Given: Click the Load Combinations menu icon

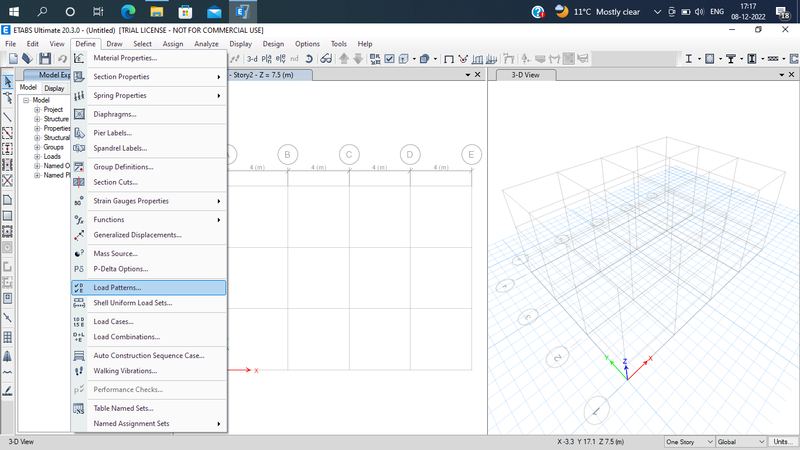Looking at the screenshot, I should pyautogui.click(x=79, y=337).
